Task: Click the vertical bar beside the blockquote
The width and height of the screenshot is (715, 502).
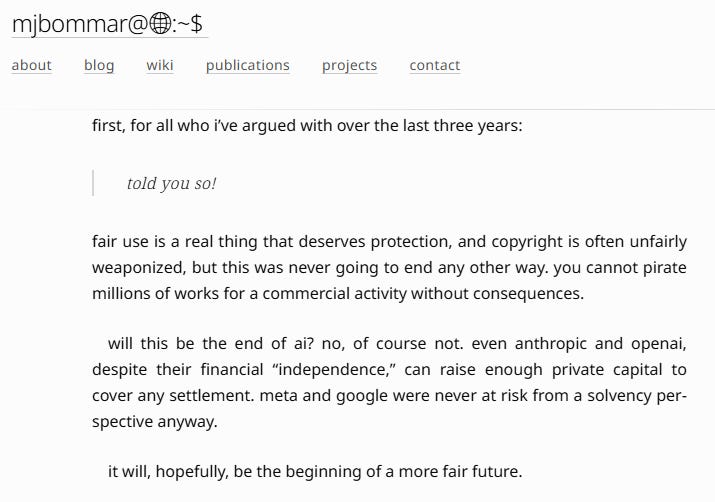Action: coord(93,183)
